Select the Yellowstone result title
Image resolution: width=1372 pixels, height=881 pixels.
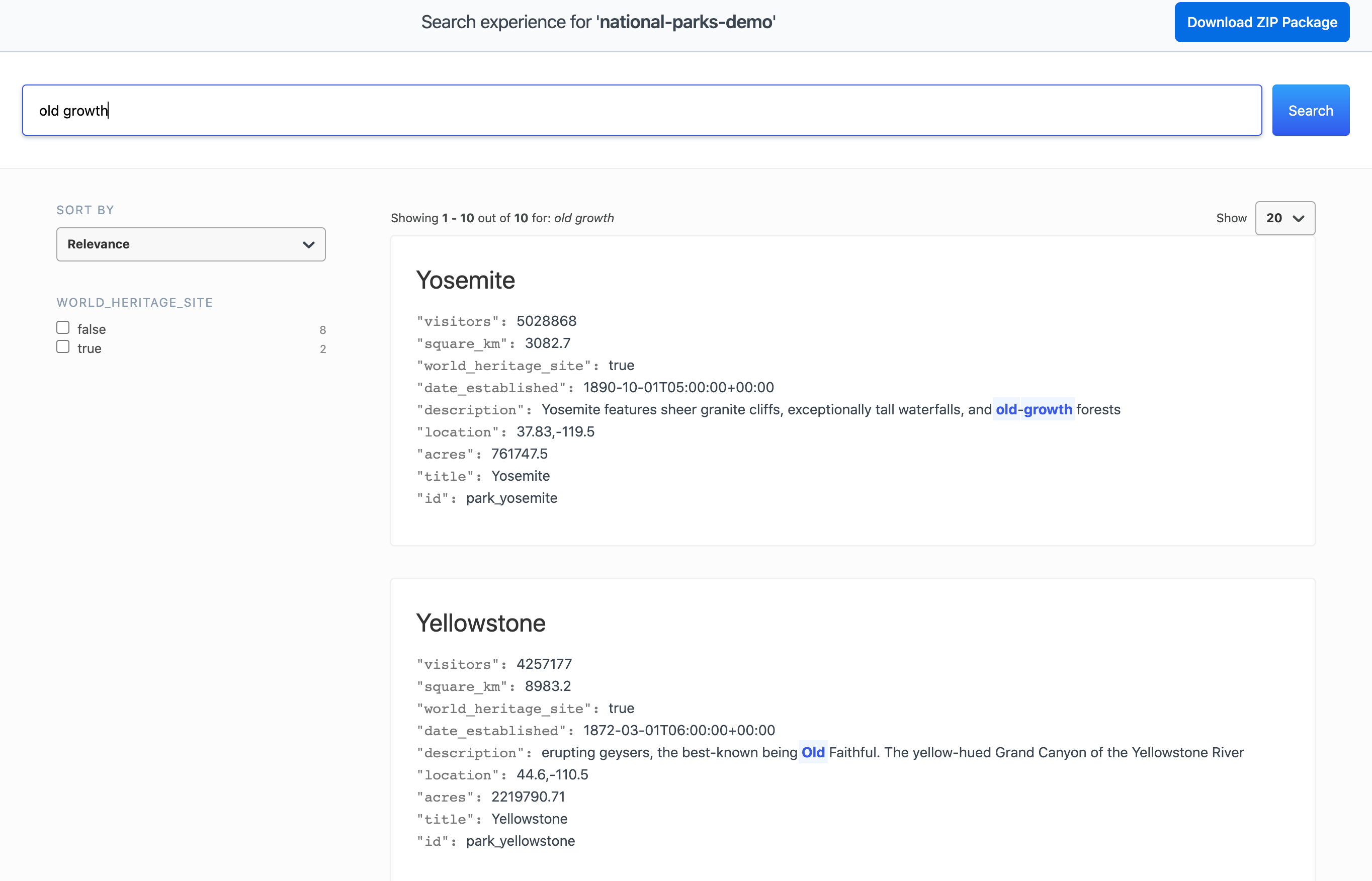(481, 623)
